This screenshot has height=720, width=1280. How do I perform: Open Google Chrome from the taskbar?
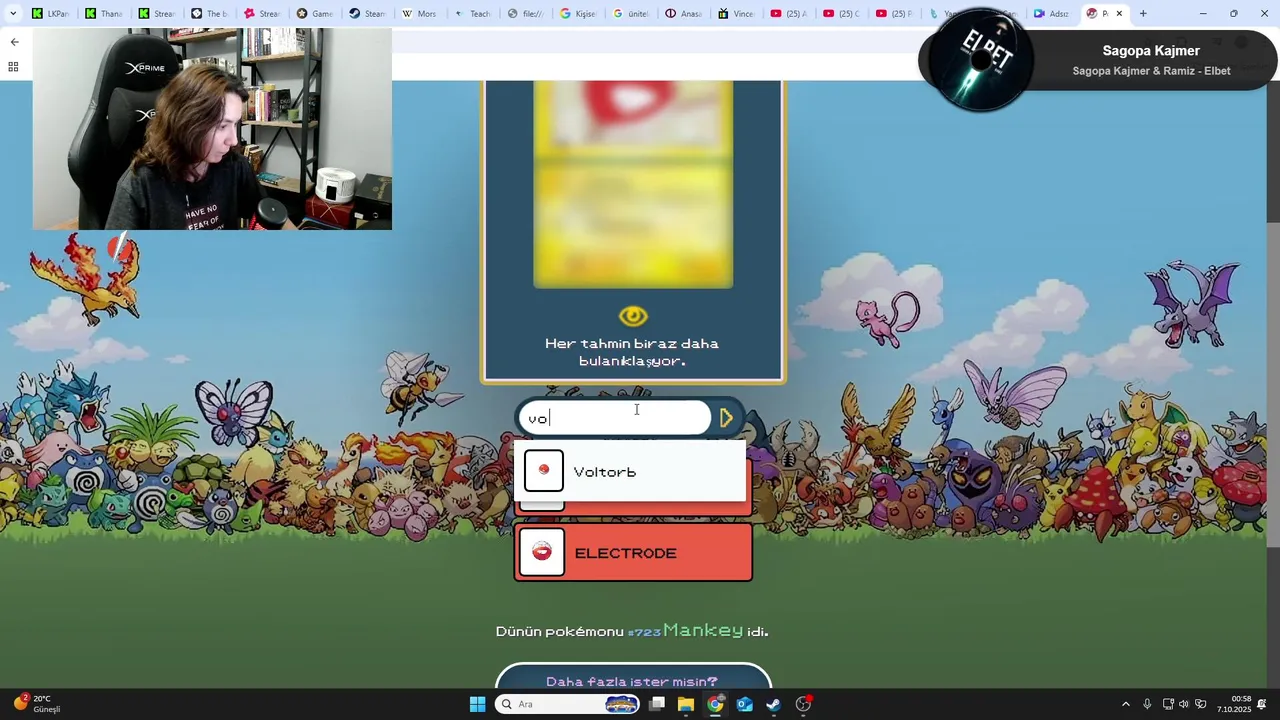click(715, 704)
